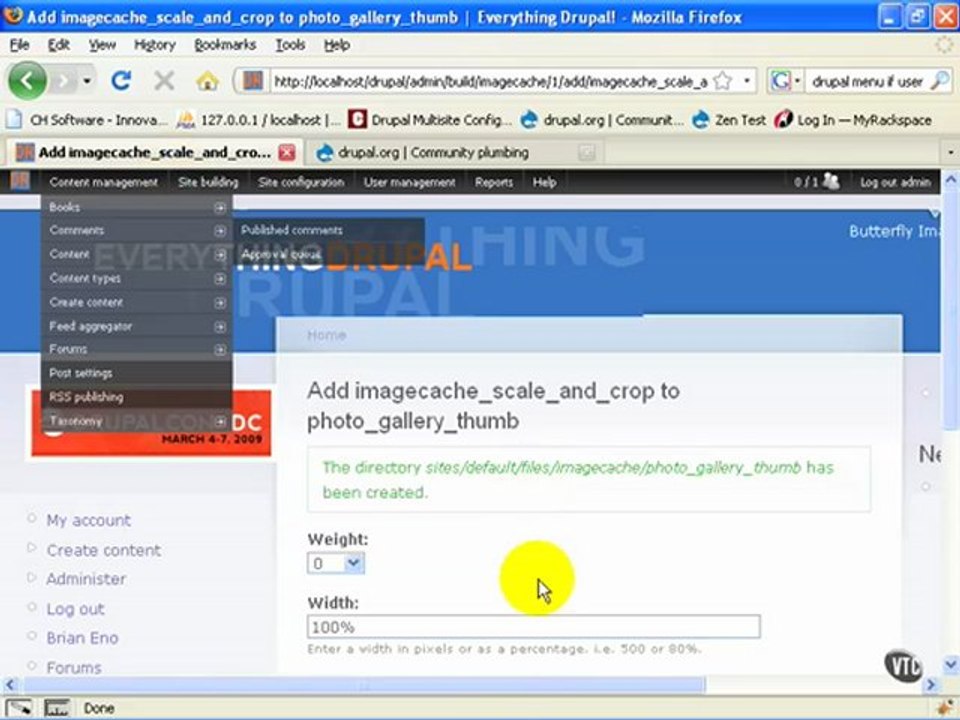Click the vertical scrollbar down arrow
Screen dimensions: 960x720
click(x=950, y=664)
